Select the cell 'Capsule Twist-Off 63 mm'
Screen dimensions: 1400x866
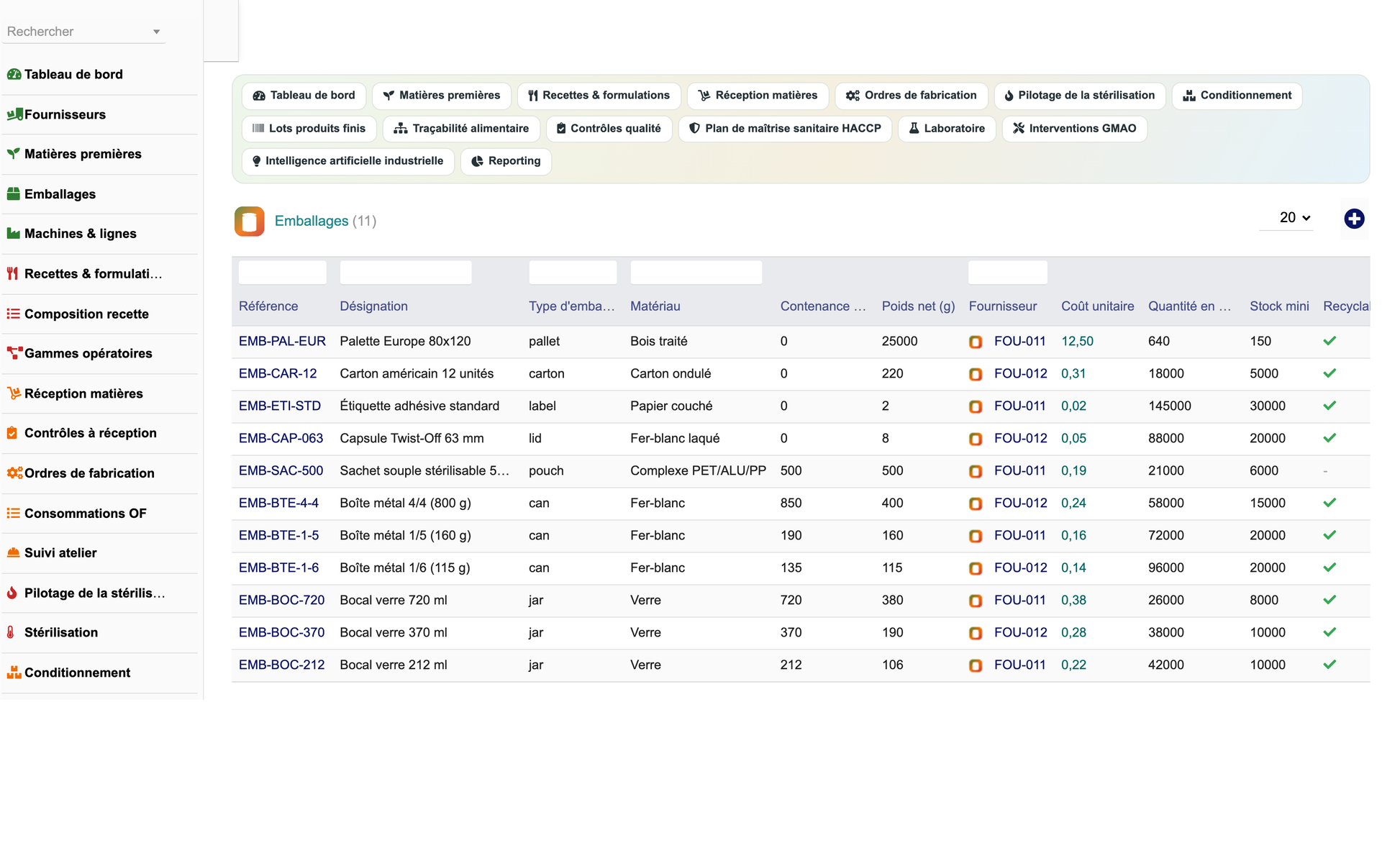point(412,438)
